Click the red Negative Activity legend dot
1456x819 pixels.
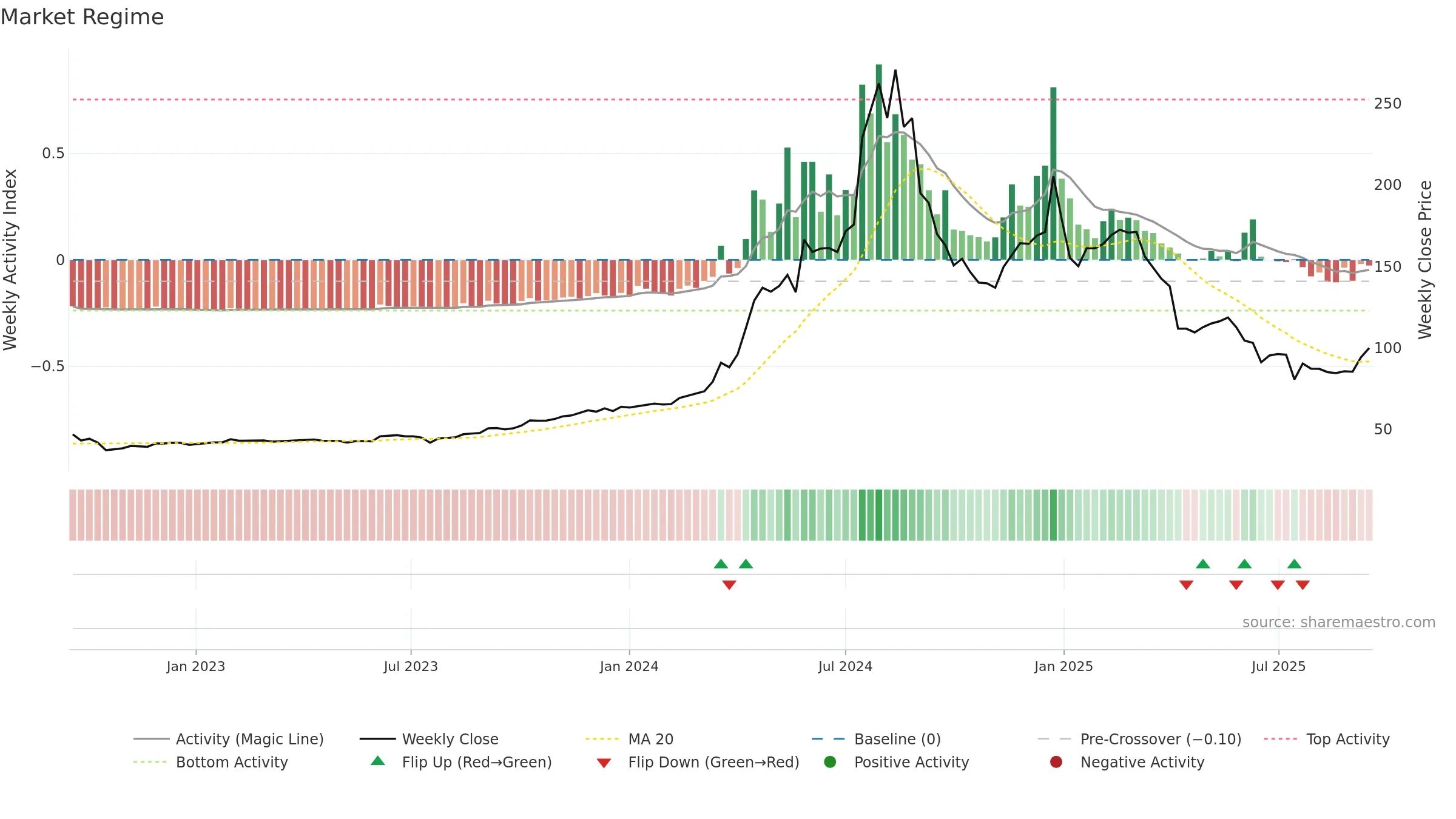pos(1056,762)
